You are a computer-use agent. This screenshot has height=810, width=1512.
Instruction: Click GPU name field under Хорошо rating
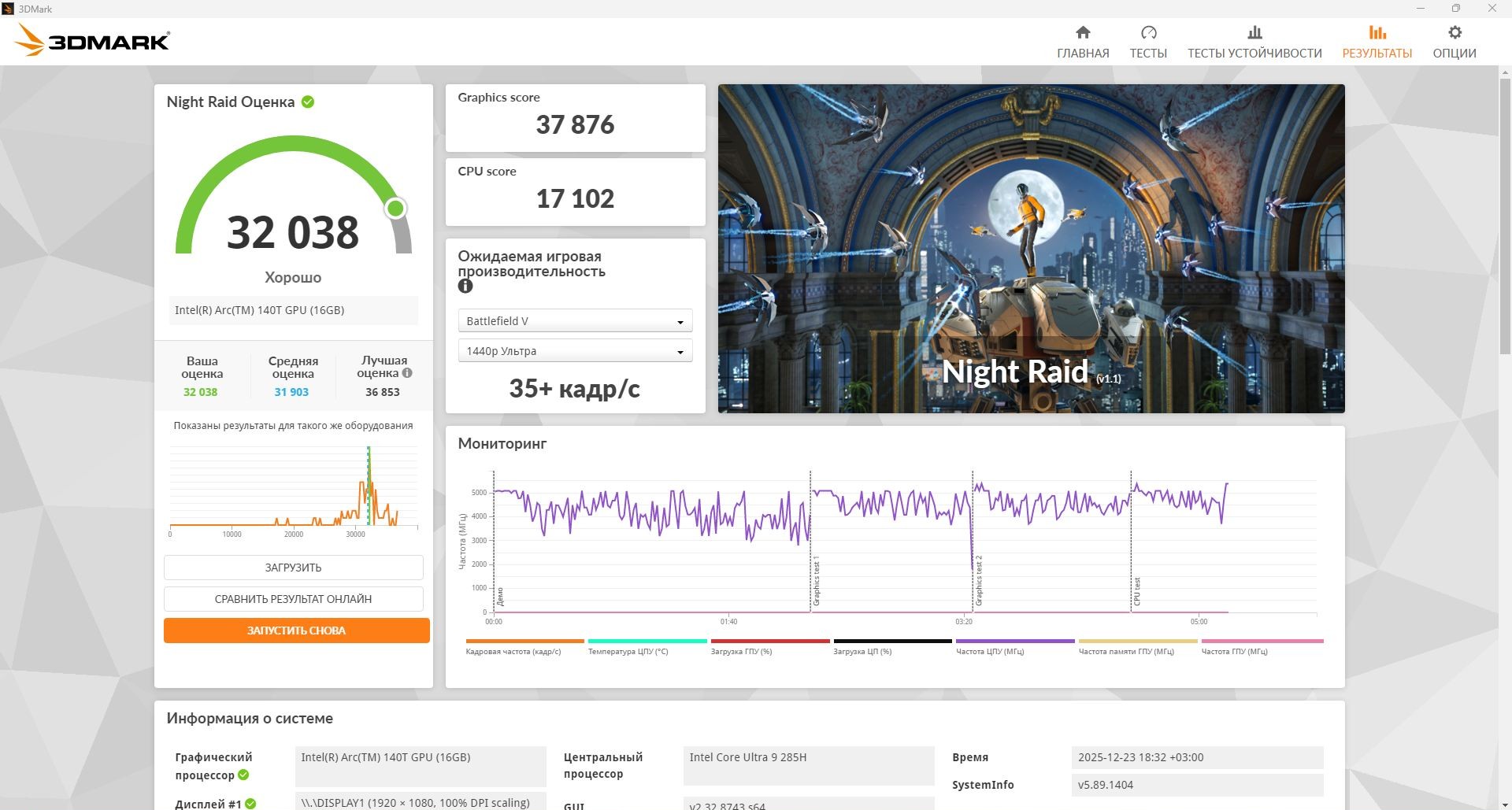tap(293, 310)
